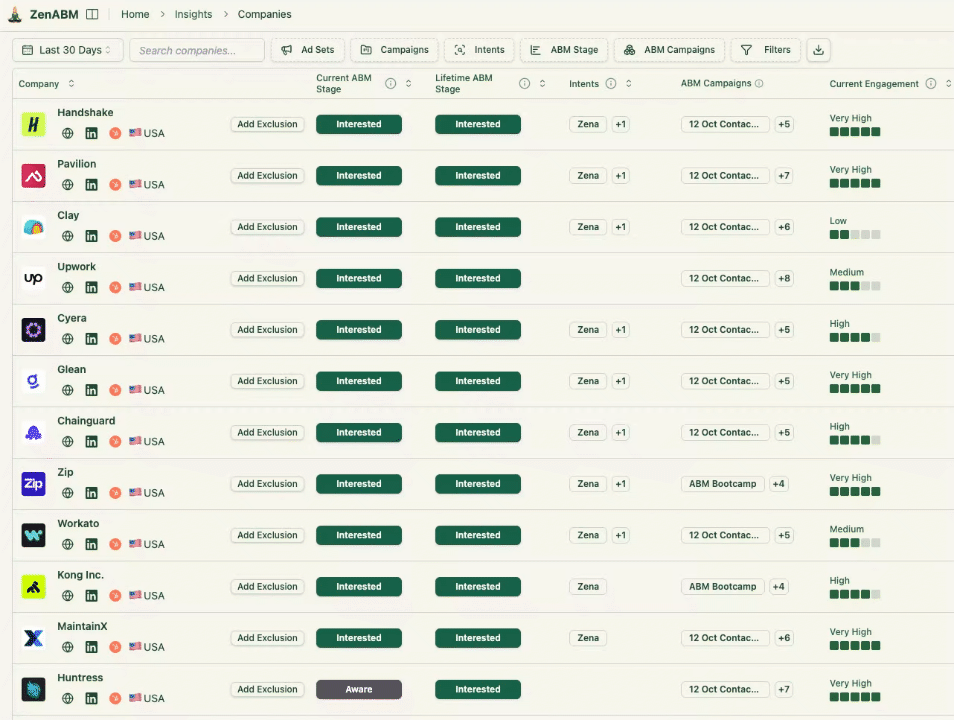954x720 pixels.
Task: Click Huntress's Aware stage badge
Action: click(x=359, y=690)
